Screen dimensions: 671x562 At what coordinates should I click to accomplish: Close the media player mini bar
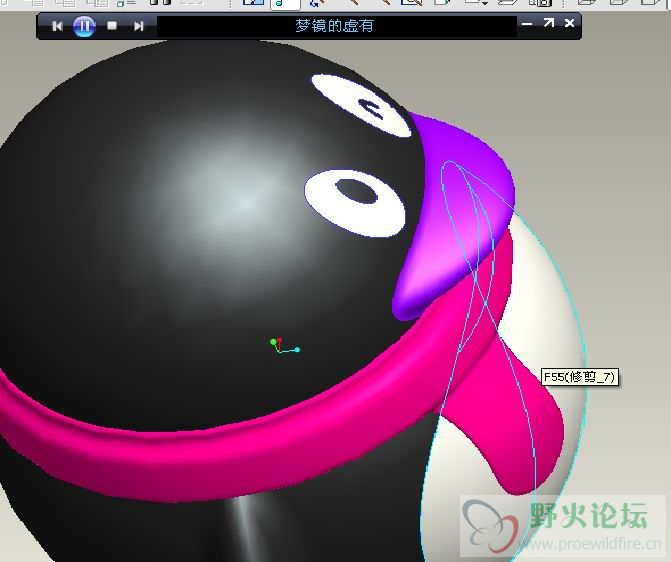tap(570, 23)
